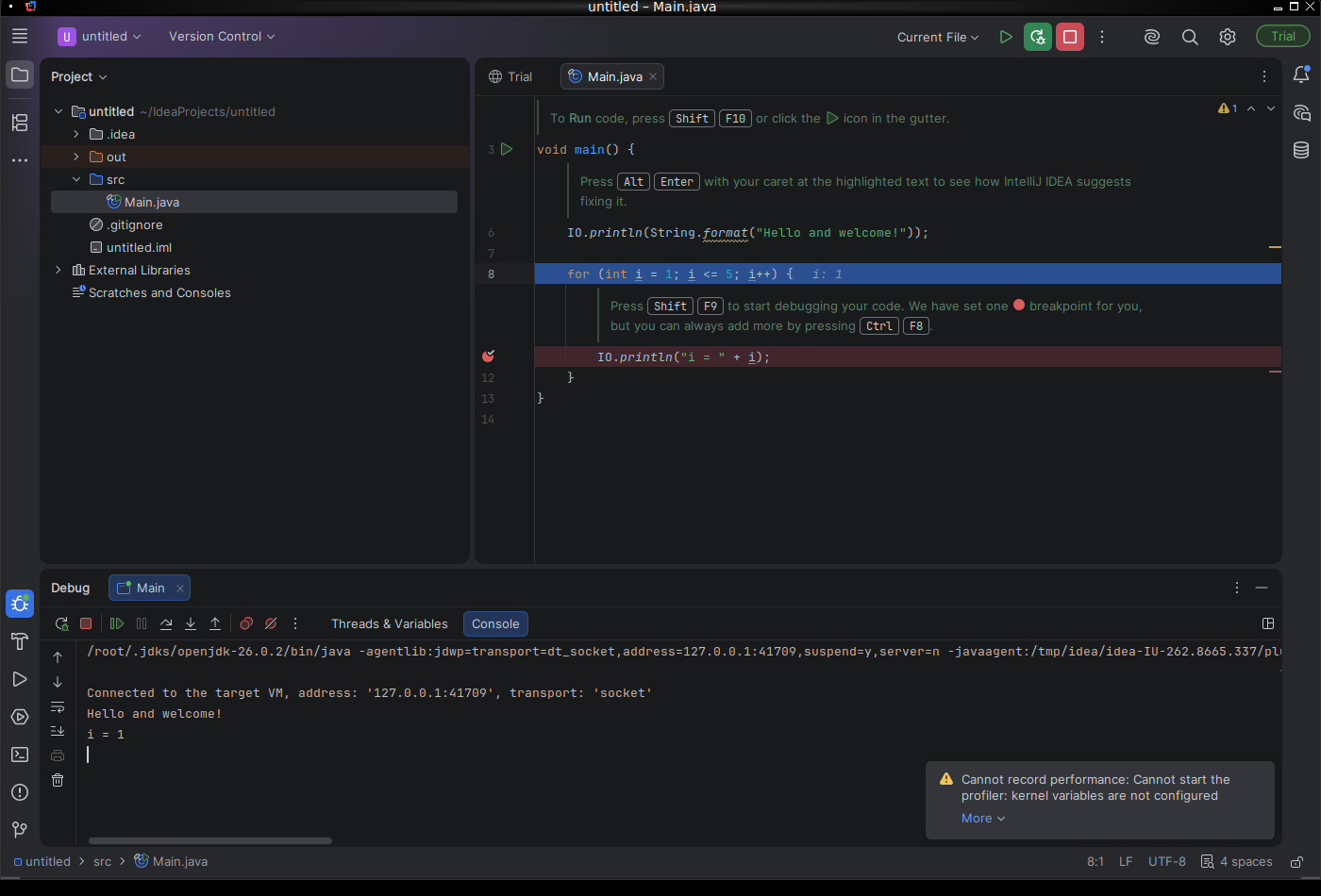Open View Breakpoints icon
Screen dimensions: 1321x896
tap(246, 623)
